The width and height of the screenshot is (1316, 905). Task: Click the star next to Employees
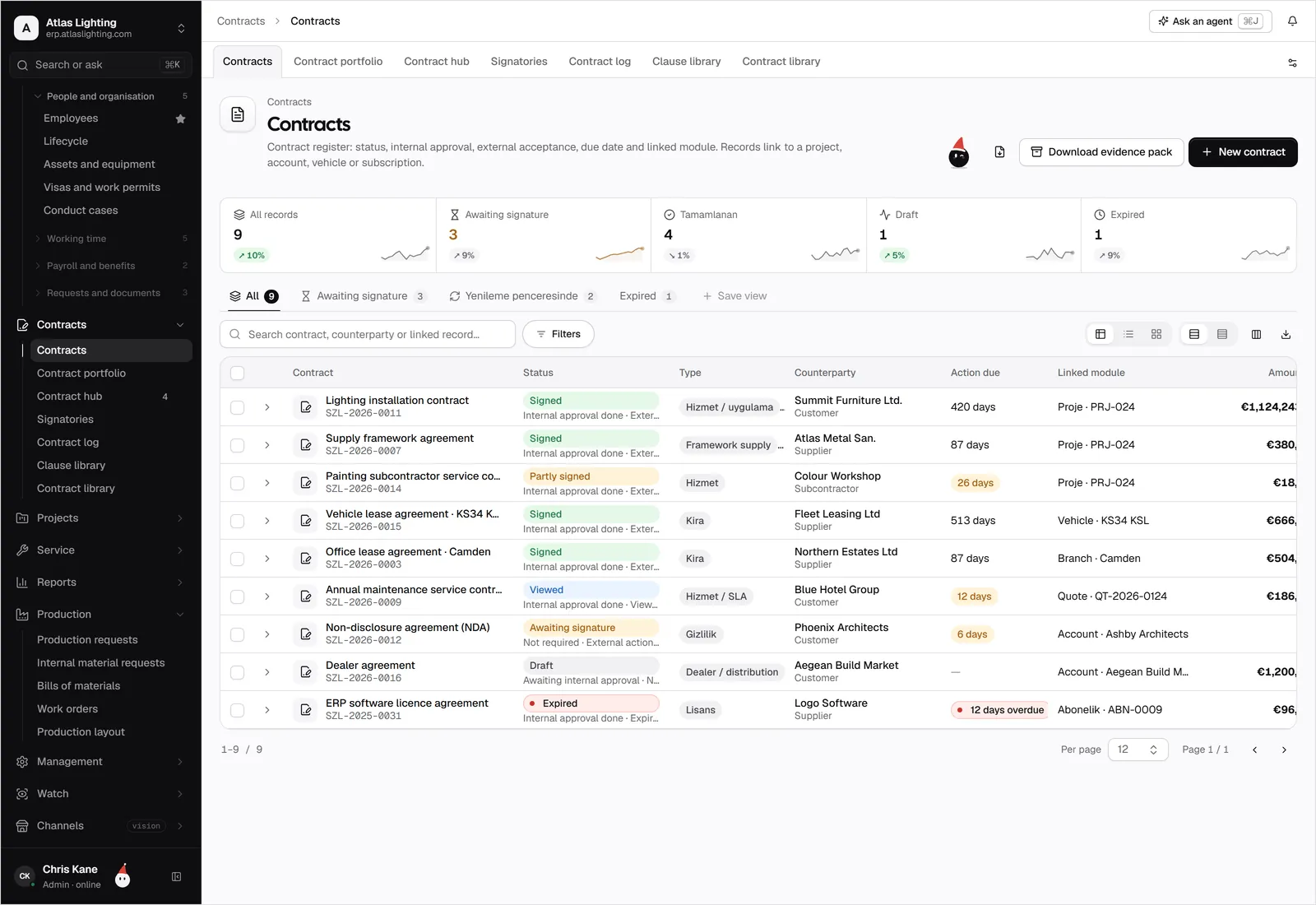pyautogui.click(x=181, y=118)
